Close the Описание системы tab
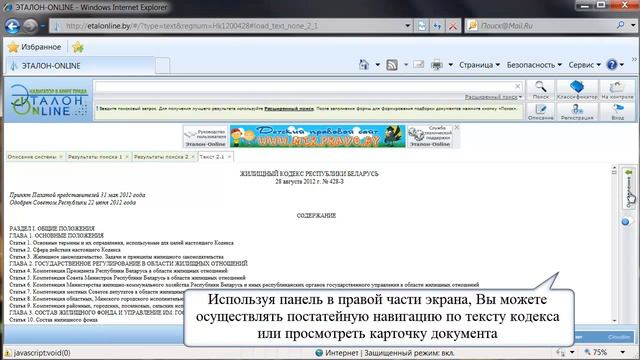The width and height of the screenshot is (640, 360). (x=61, y=157)
